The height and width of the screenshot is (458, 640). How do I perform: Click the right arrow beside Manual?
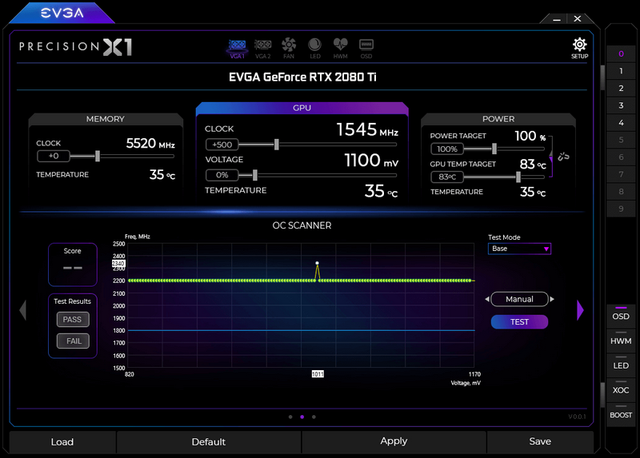(x=552, y=299)
